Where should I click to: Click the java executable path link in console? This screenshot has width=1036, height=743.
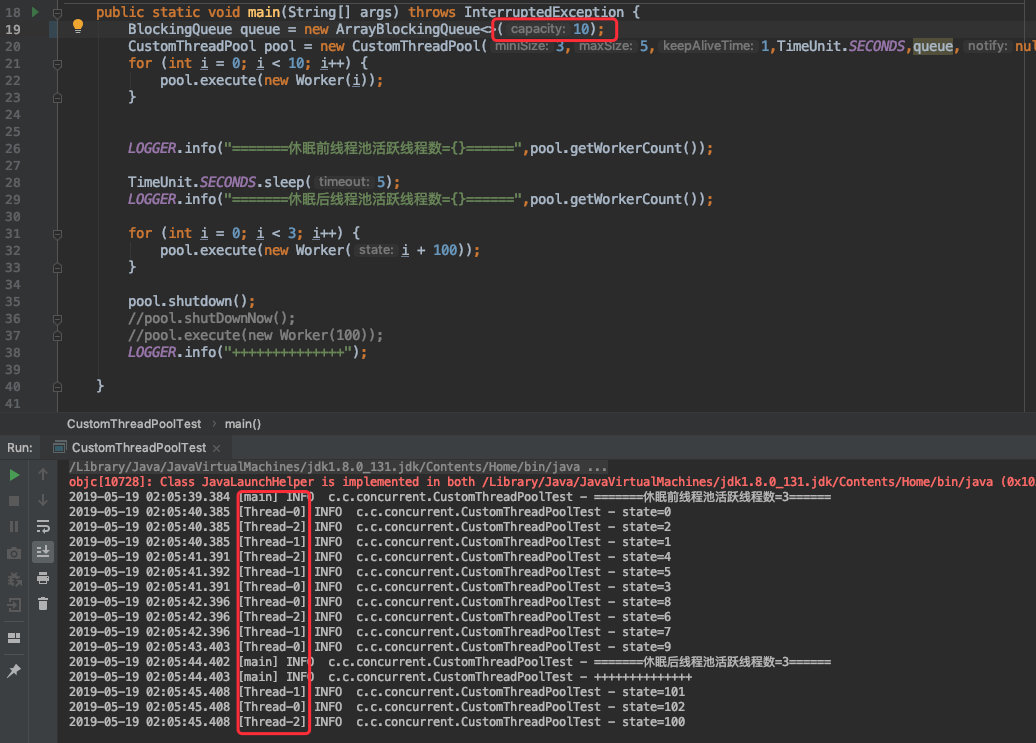click(x=324, y=467)
